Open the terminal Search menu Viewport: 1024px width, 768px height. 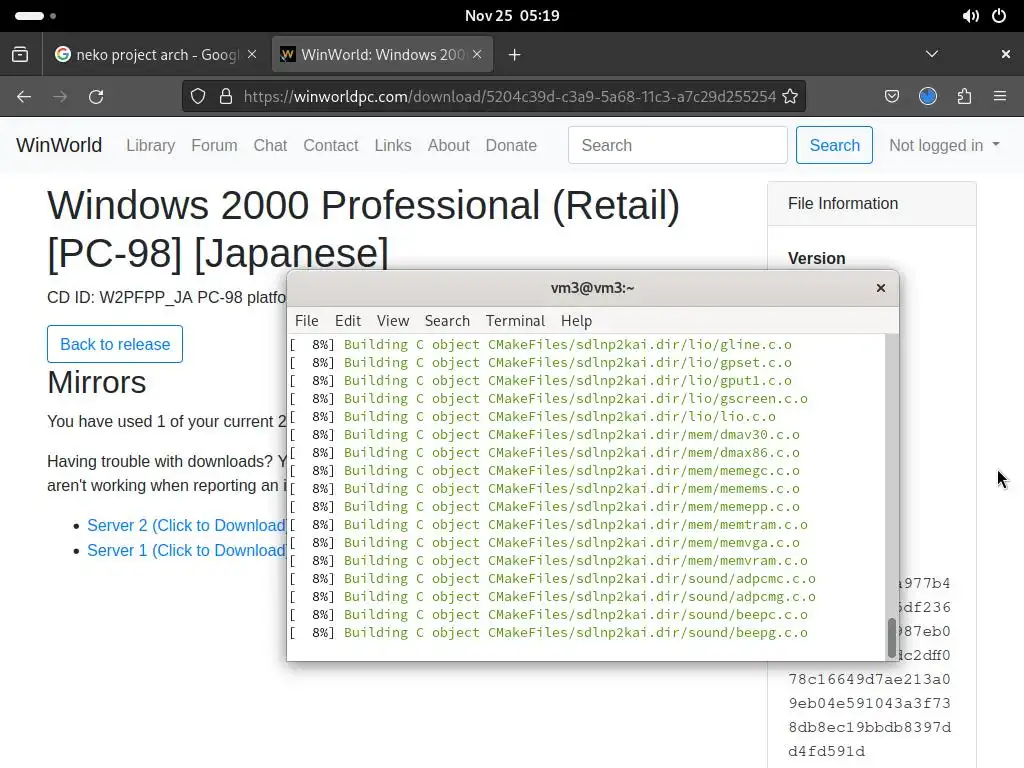[447, 321]
